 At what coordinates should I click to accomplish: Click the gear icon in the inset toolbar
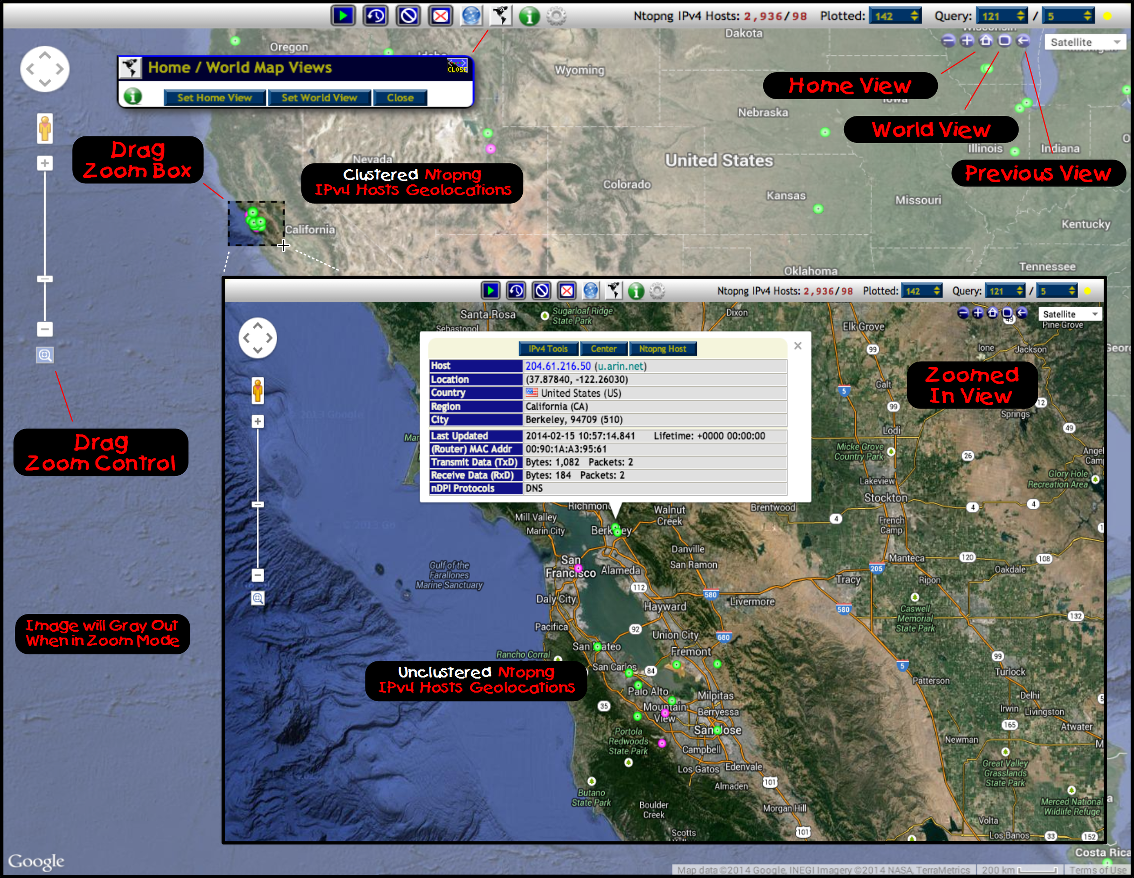(x=657, y=291)
